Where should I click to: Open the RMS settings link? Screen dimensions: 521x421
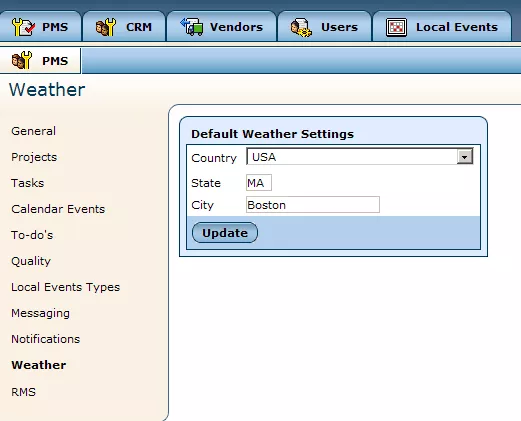click(x=23, y=392)
